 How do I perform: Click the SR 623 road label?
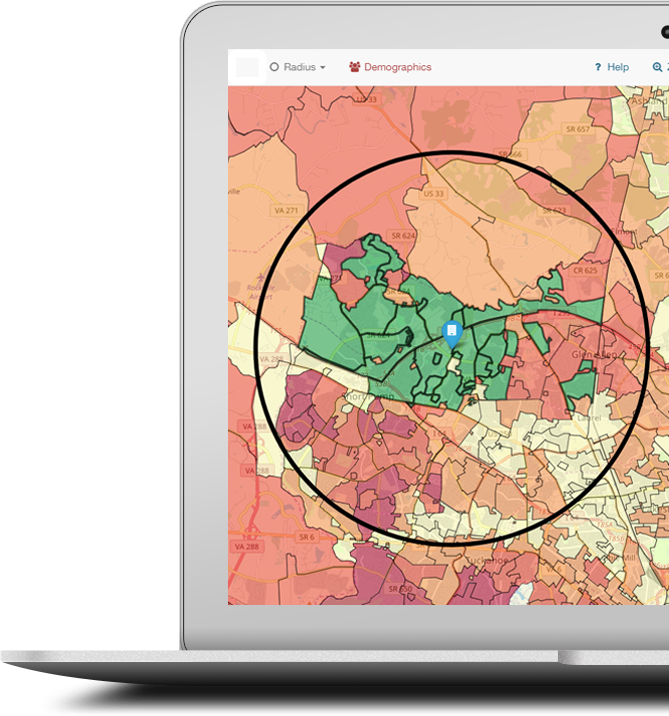tap(554, 210)
